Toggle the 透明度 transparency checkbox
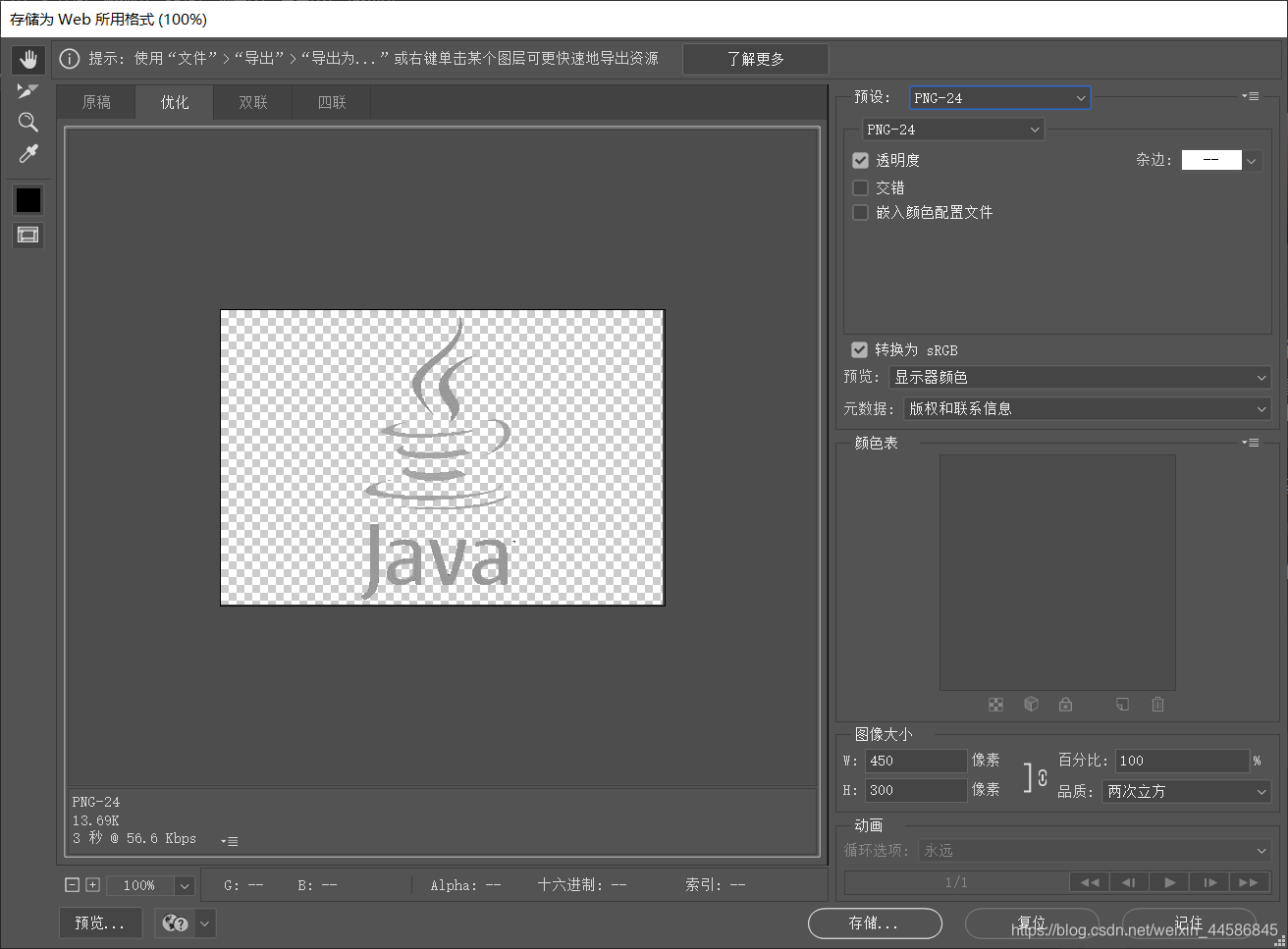This screenshot has height=949, width=1288. 860,160
